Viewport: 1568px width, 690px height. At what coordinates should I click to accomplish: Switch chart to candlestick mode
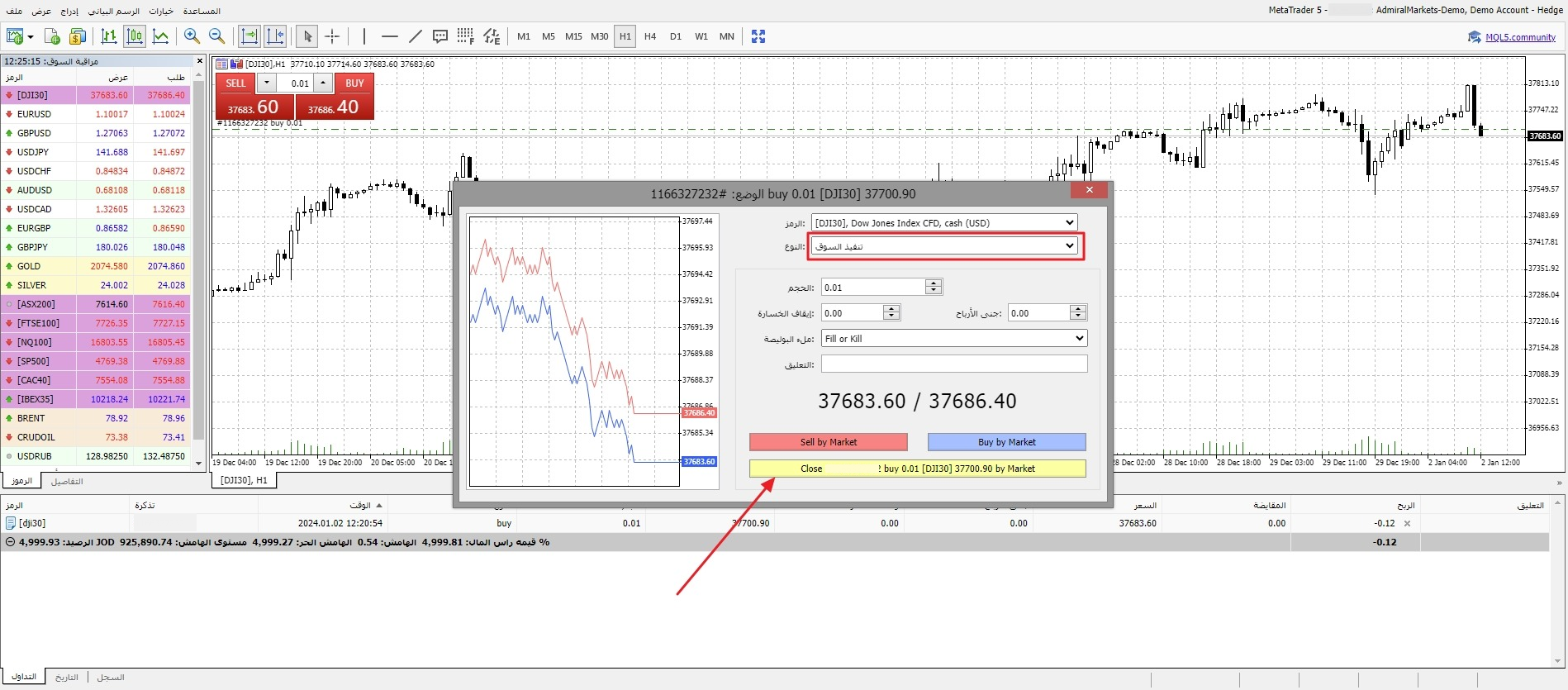click(x=135, y=36)
